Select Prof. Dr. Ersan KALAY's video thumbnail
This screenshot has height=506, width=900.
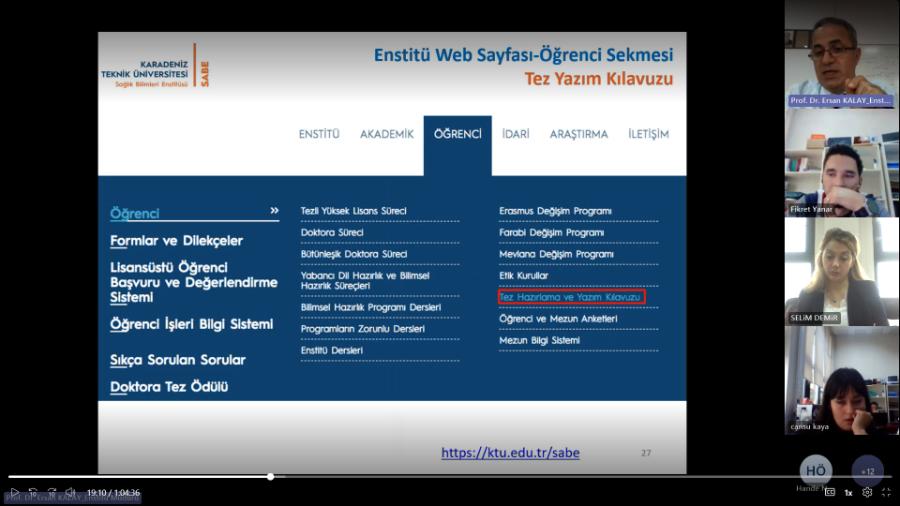point(841,55)
